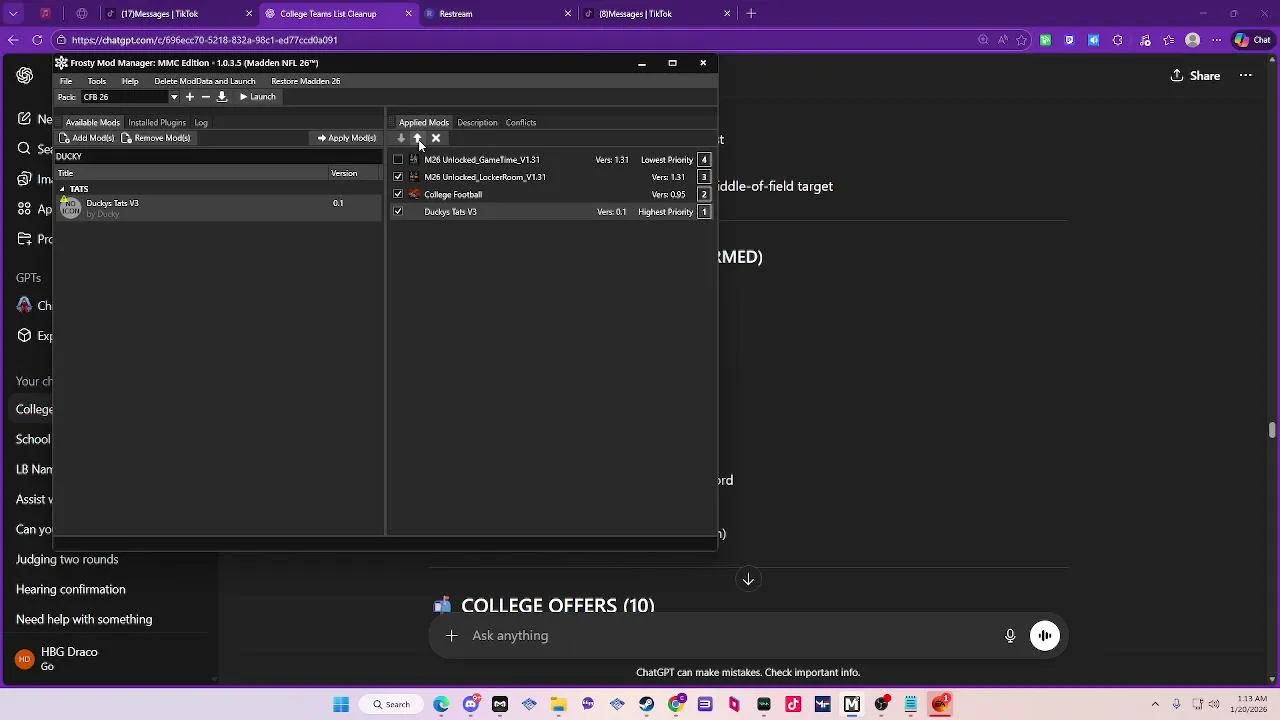1280x720 pixels.
Task: Open the Help menu
Action: click(130, 81)
